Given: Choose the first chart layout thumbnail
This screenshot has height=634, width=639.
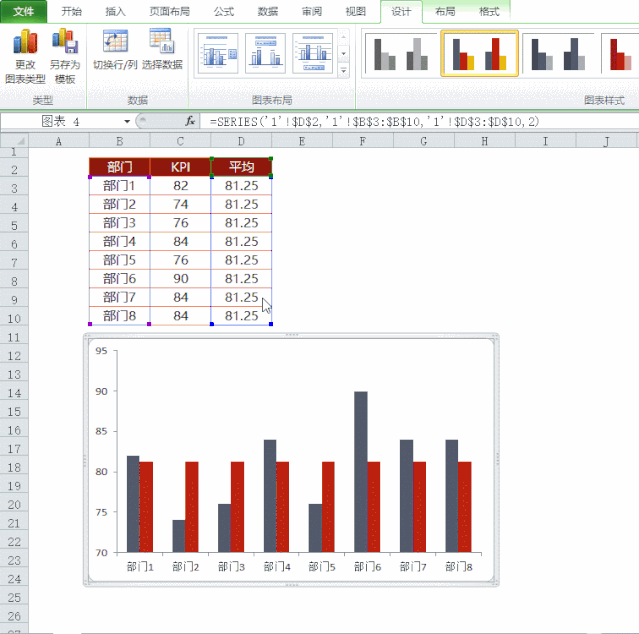Looking at the screenshot, I should point(218,53).
